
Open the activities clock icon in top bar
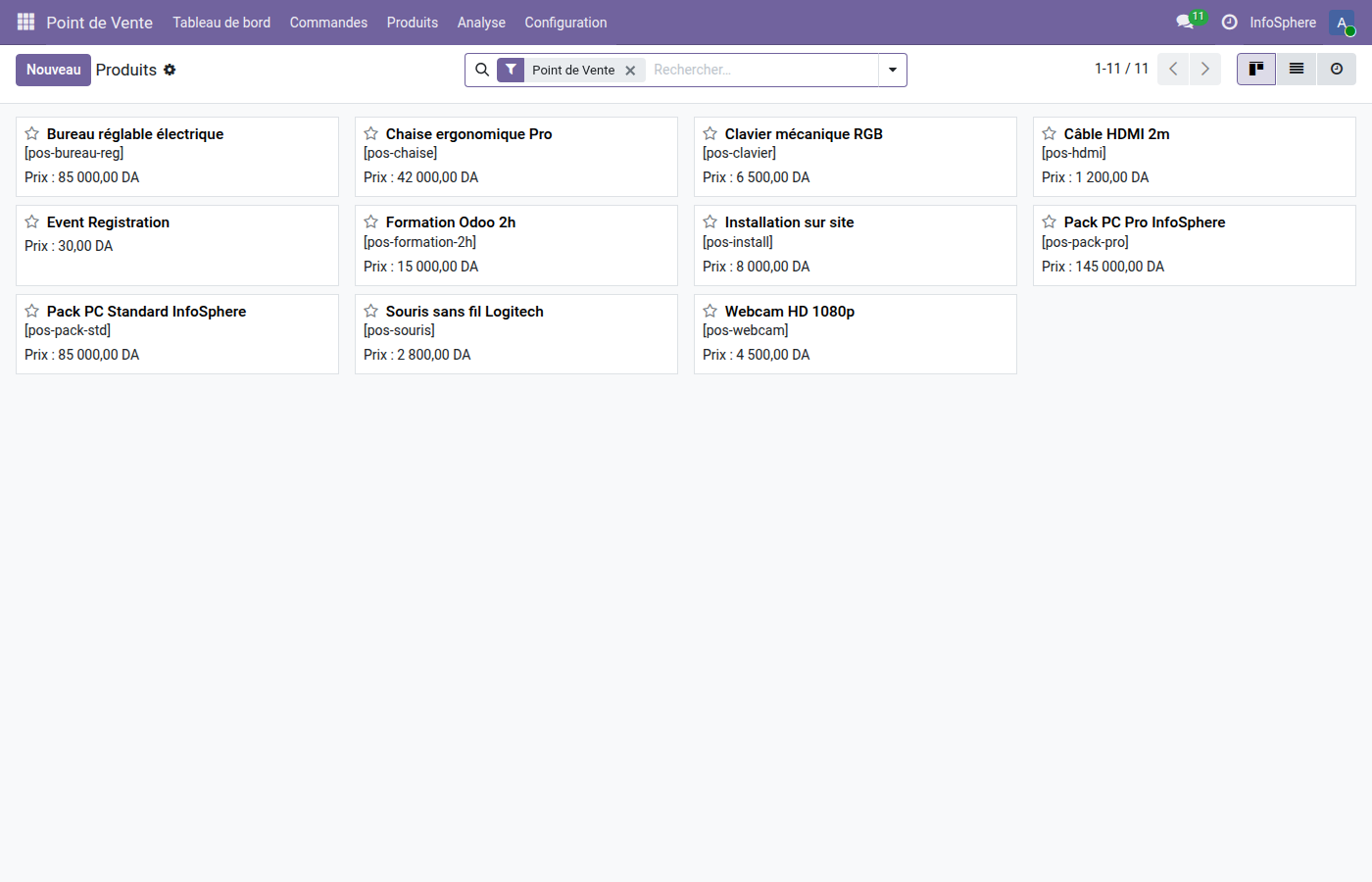1229,22
